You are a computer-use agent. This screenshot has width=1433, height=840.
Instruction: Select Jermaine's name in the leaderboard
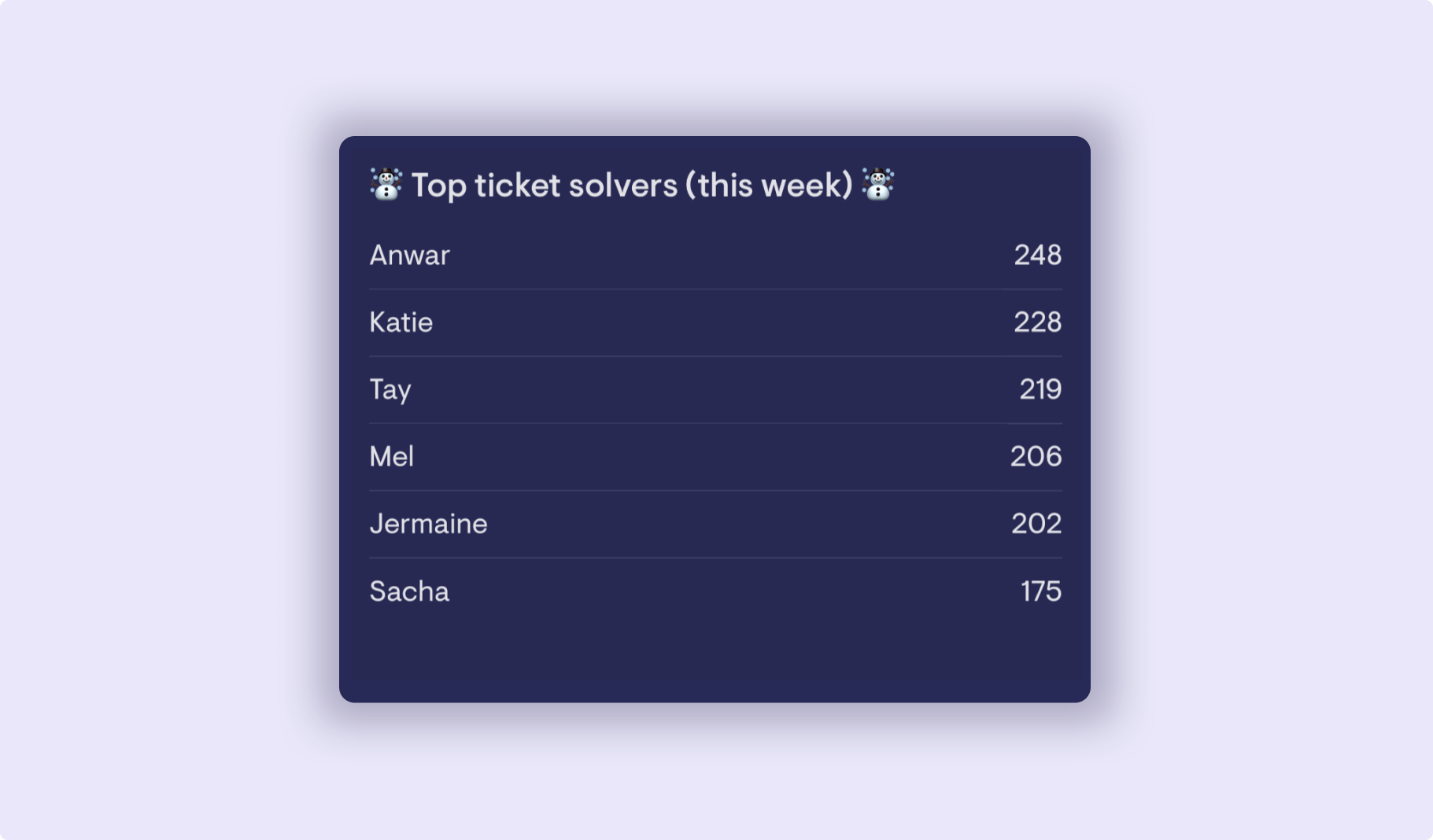pos(428,524)
